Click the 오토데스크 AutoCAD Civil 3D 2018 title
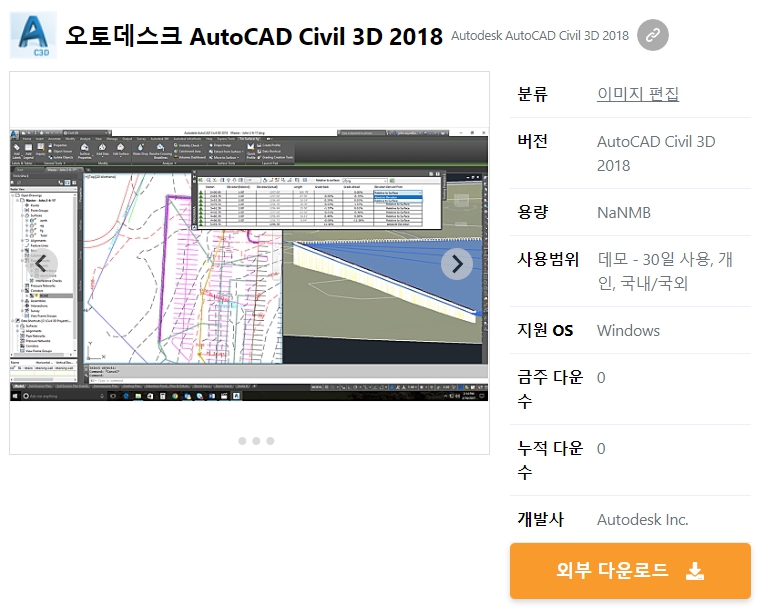The width and height of the screenshot is (759, 610). tap(254, 36)
